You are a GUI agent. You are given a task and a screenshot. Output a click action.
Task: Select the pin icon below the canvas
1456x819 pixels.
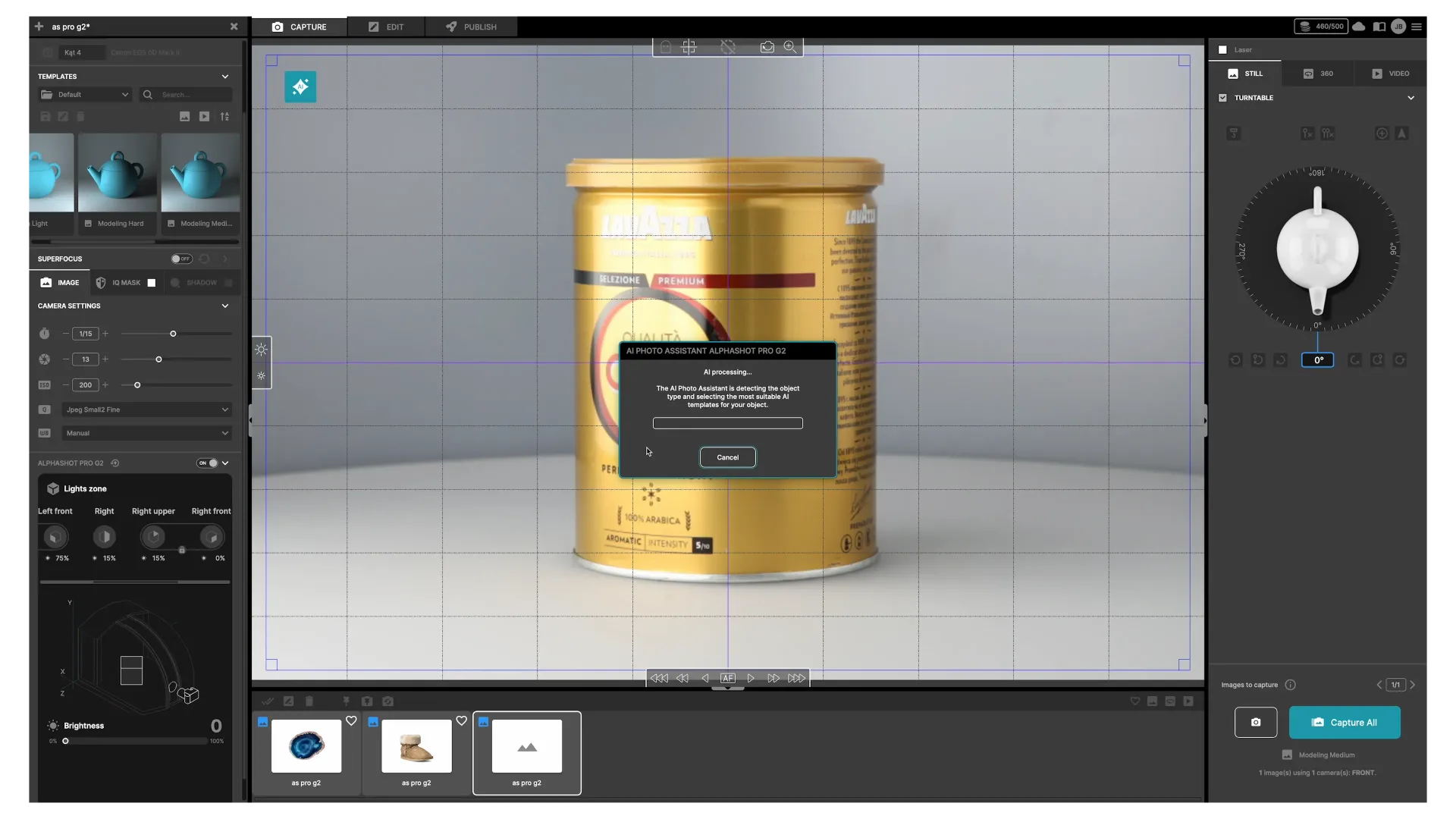(x=347, y=701)
